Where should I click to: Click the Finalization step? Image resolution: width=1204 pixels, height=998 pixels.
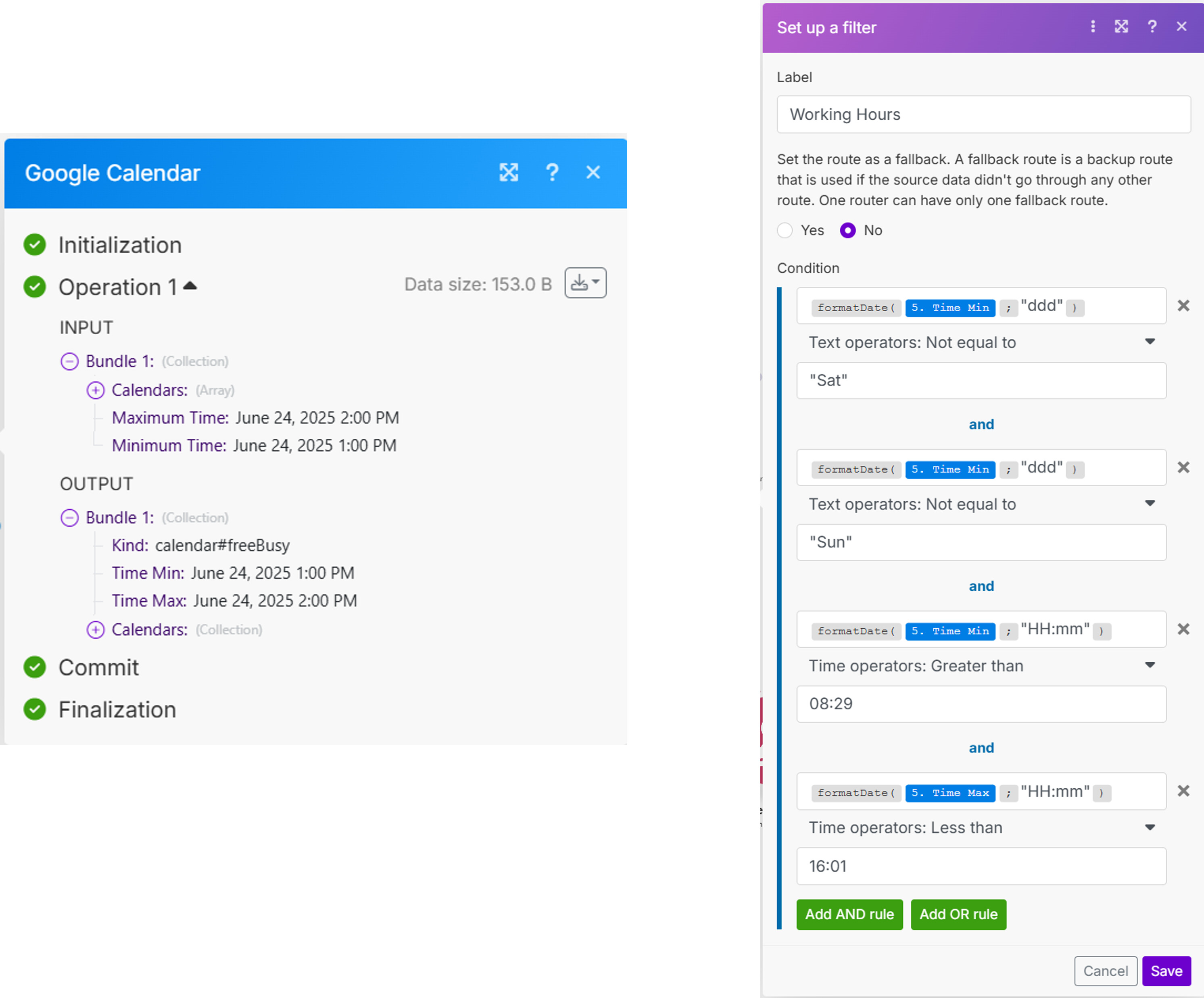[117, 710]
